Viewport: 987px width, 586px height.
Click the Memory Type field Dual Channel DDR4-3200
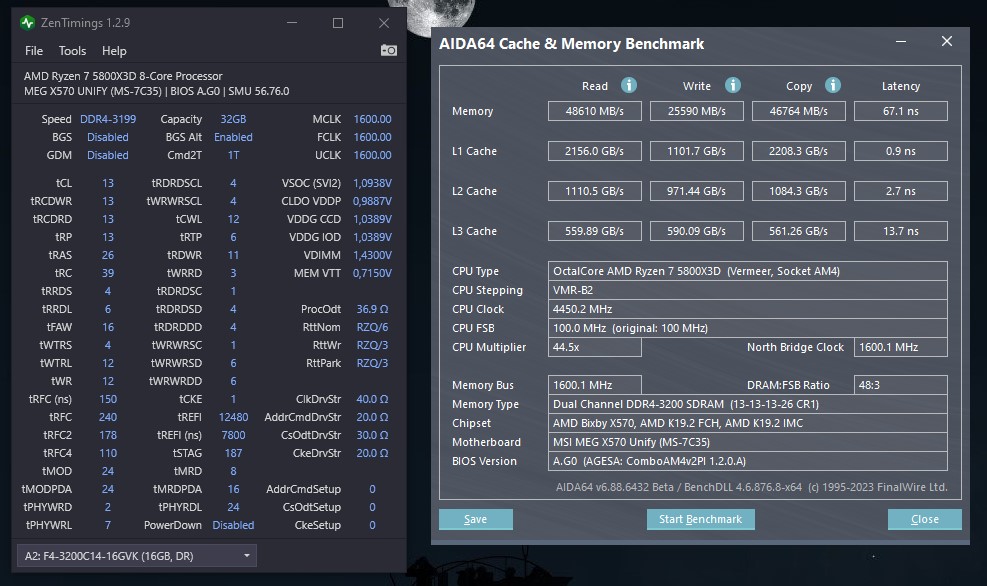coord(748,404)
